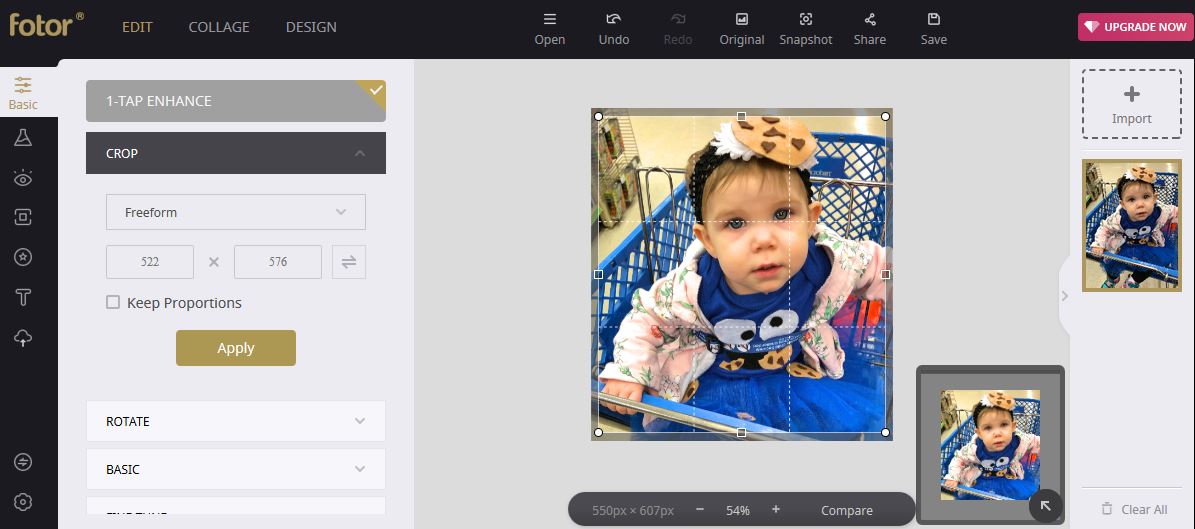The image size is (1195, 529).
Task: Expand the ROTATE section
Action: 235,421
